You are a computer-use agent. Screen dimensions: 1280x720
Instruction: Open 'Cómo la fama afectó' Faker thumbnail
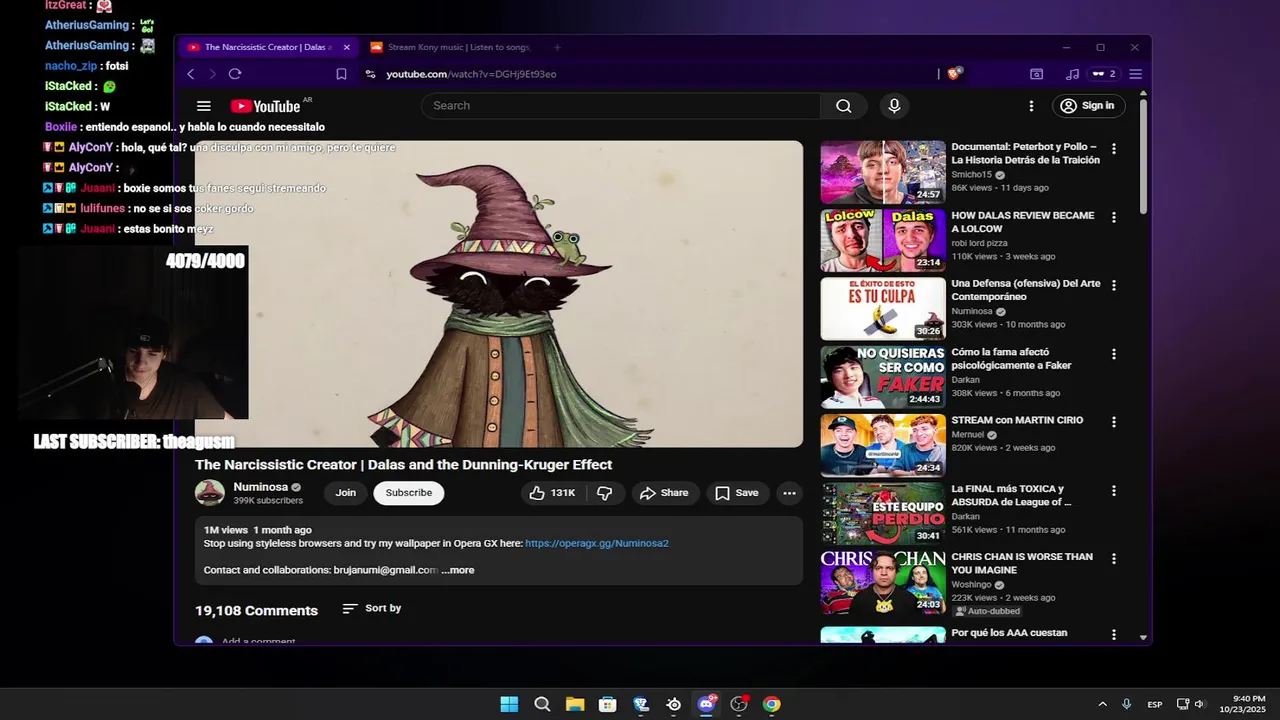(x=883, y=377)
